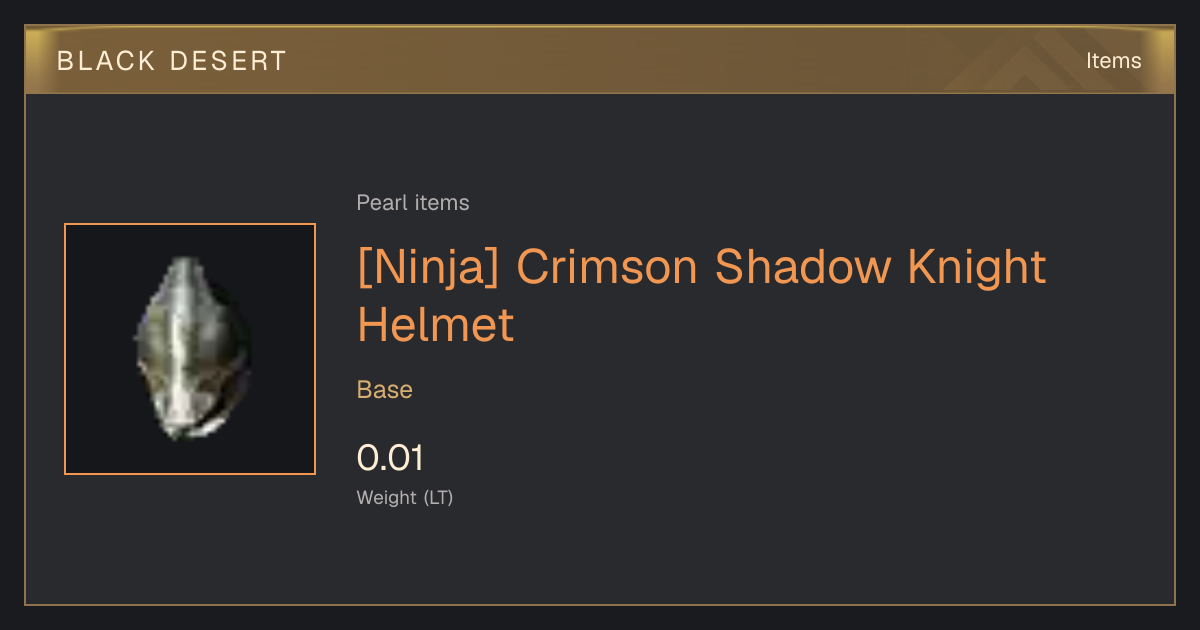Image resolution: width=1200 pixels, height=630 pixels.
Task: Click the [Ninja] class tag in the title
Action: [x=430, y=268]
